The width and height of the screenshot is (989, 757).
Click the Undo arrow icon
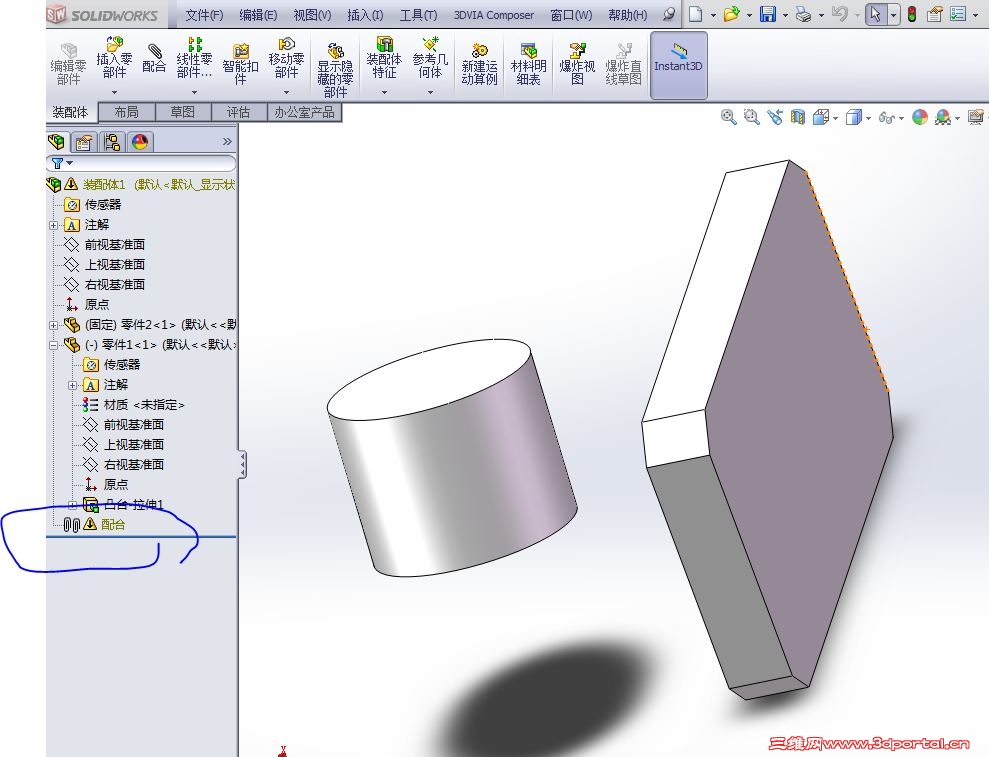pyautogui.click(x=840, y=14)
